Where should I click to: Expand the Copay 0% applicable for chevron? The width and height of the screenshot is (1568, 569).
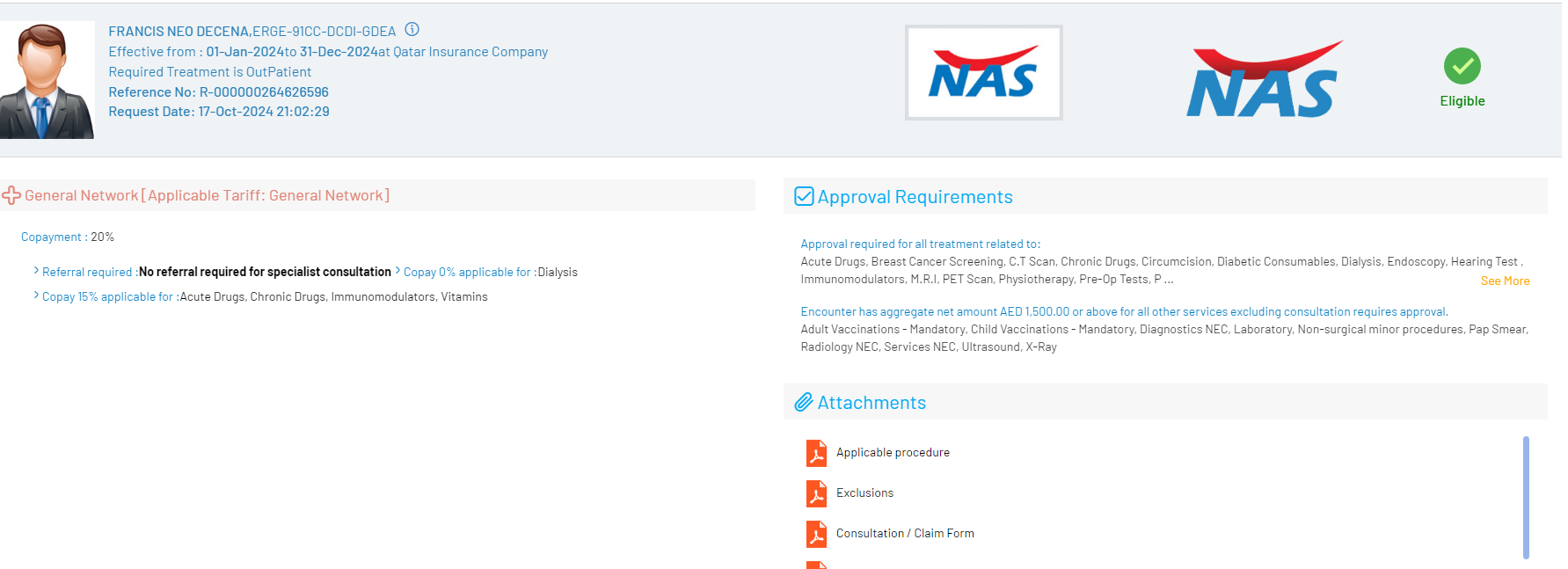397,271
